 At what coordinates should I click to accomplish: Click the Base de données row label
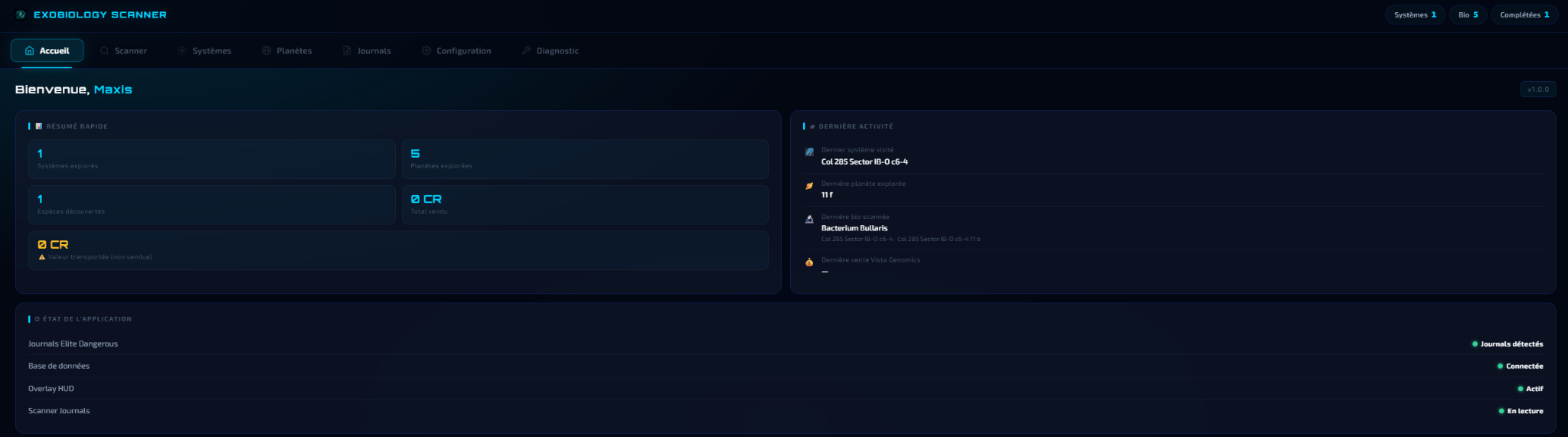[59, 366]
